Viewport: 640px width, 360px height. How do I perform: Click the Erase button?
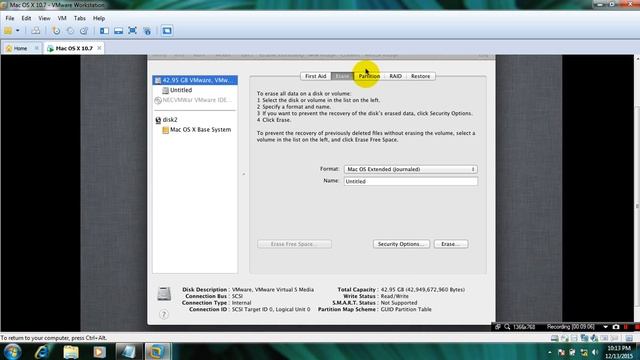click(451, 244)
